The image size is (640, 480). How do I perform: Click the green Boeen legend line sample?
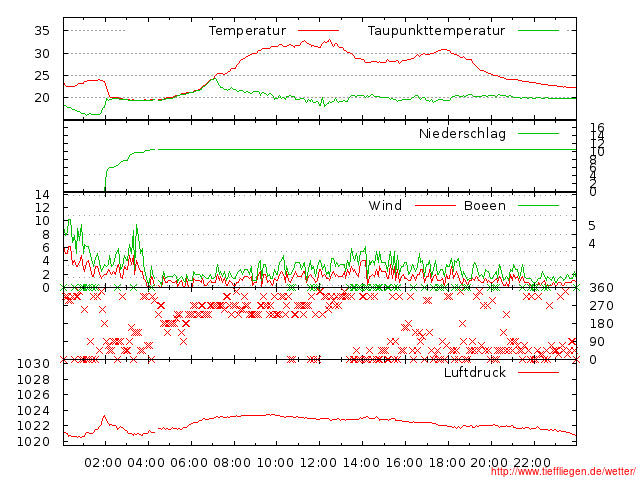pos(538,205)
